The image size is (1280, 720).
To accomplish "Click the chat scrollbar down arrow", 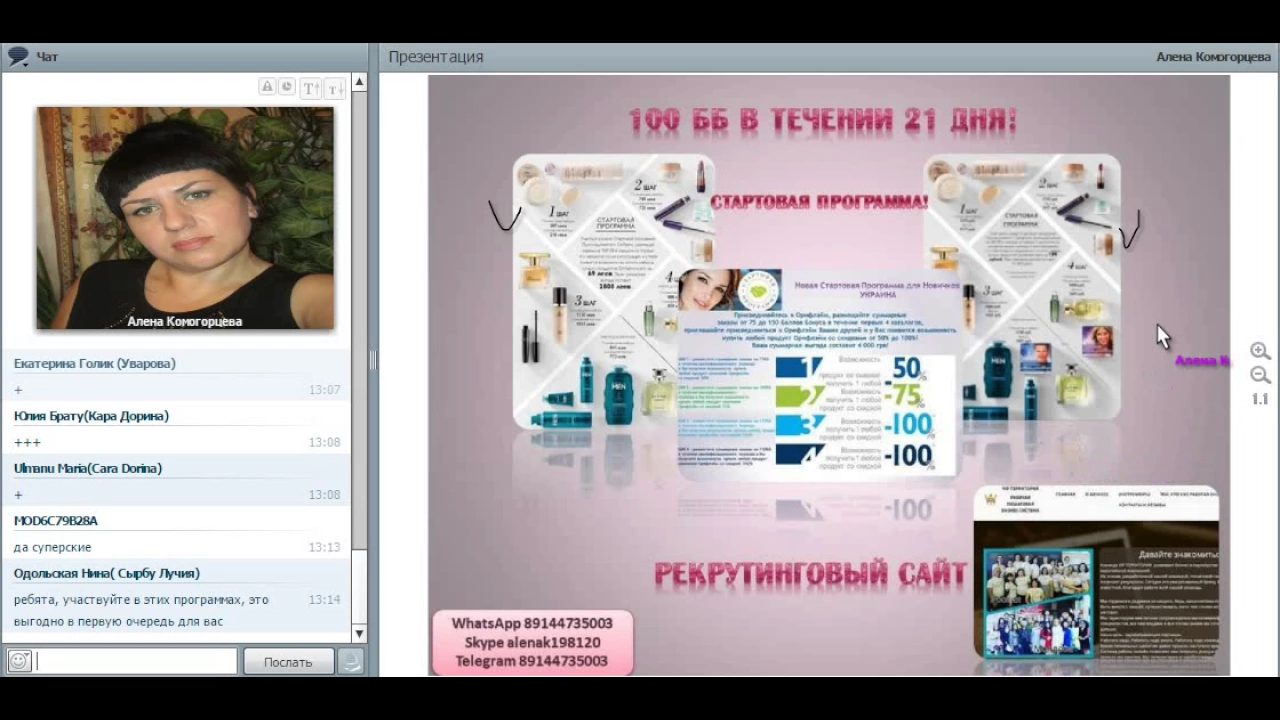I will coord(360,634).
